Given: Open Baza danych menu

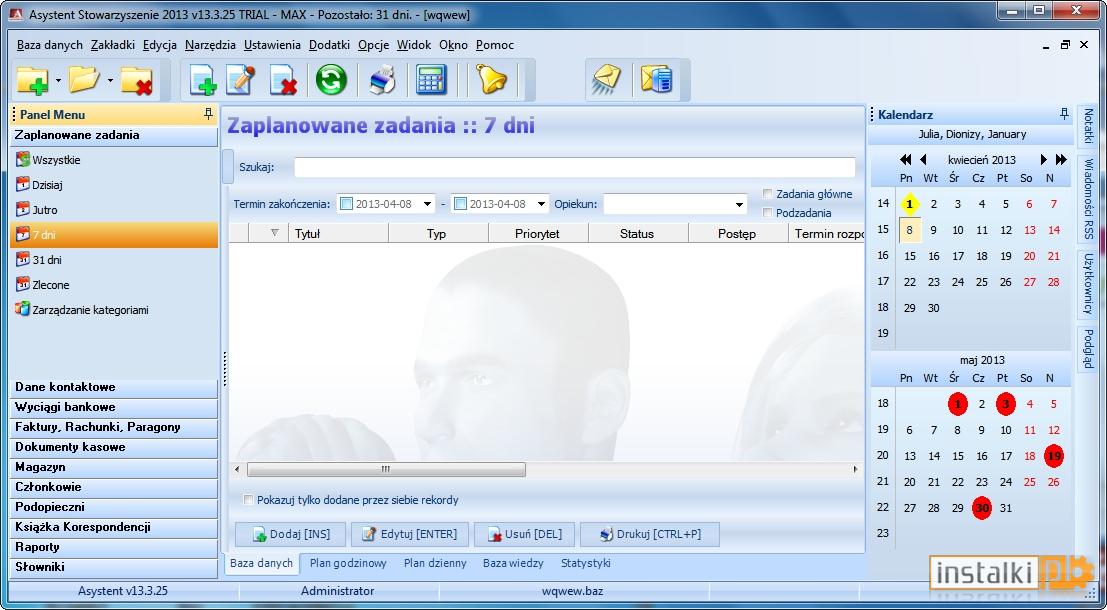Looking at the screenshot, I should tap(49, 44).
